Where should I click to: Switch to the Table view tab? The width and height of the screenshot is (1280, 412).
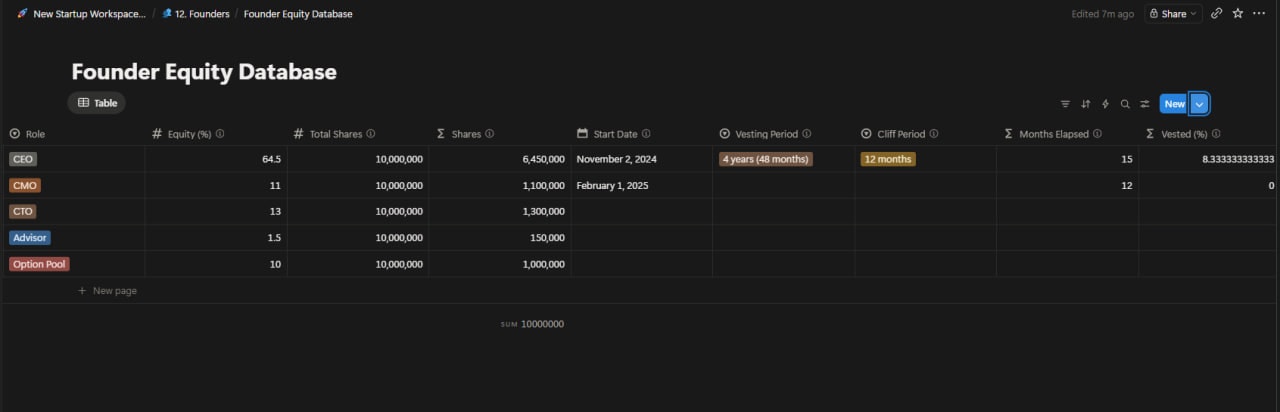[x=97, y=103]
